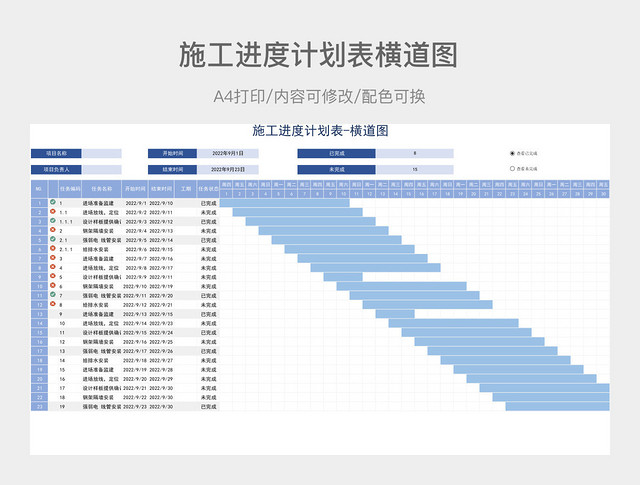640x485 pixels.
Task: Select the 查看未完成 radio button
Action: [512, 168]
